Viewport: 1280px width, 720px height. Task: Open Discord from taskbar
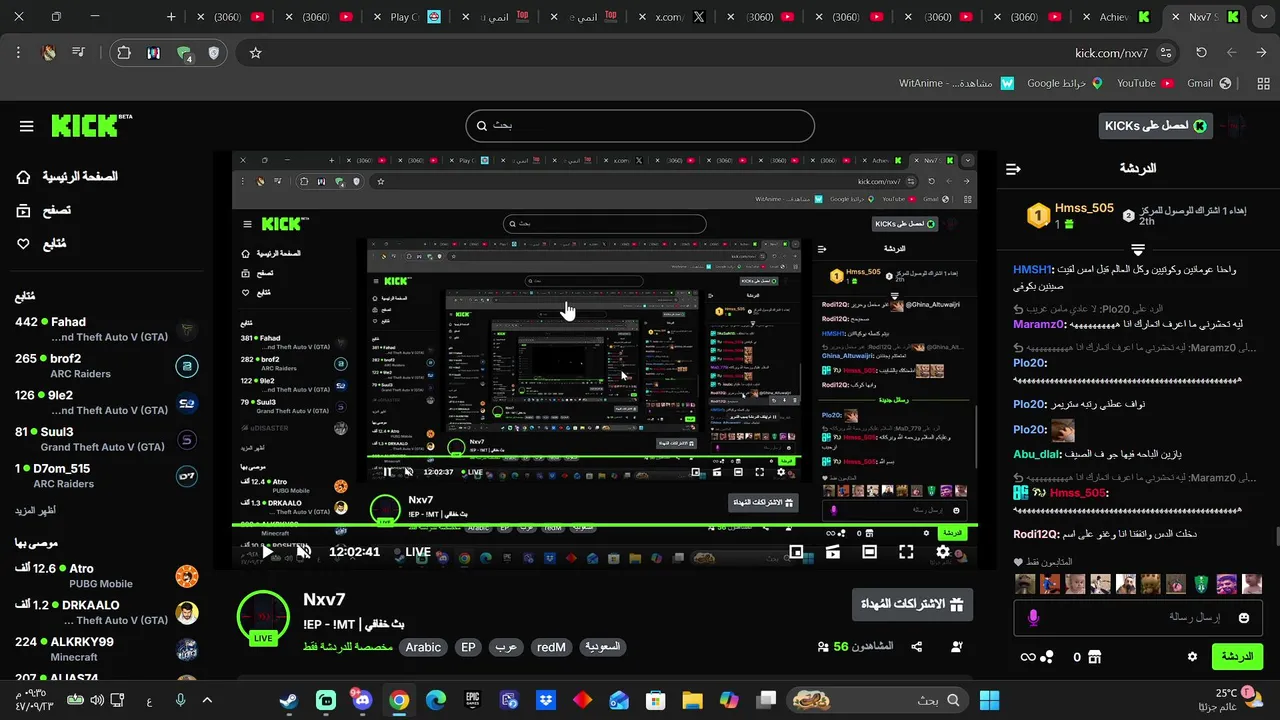tap(362, 700)
